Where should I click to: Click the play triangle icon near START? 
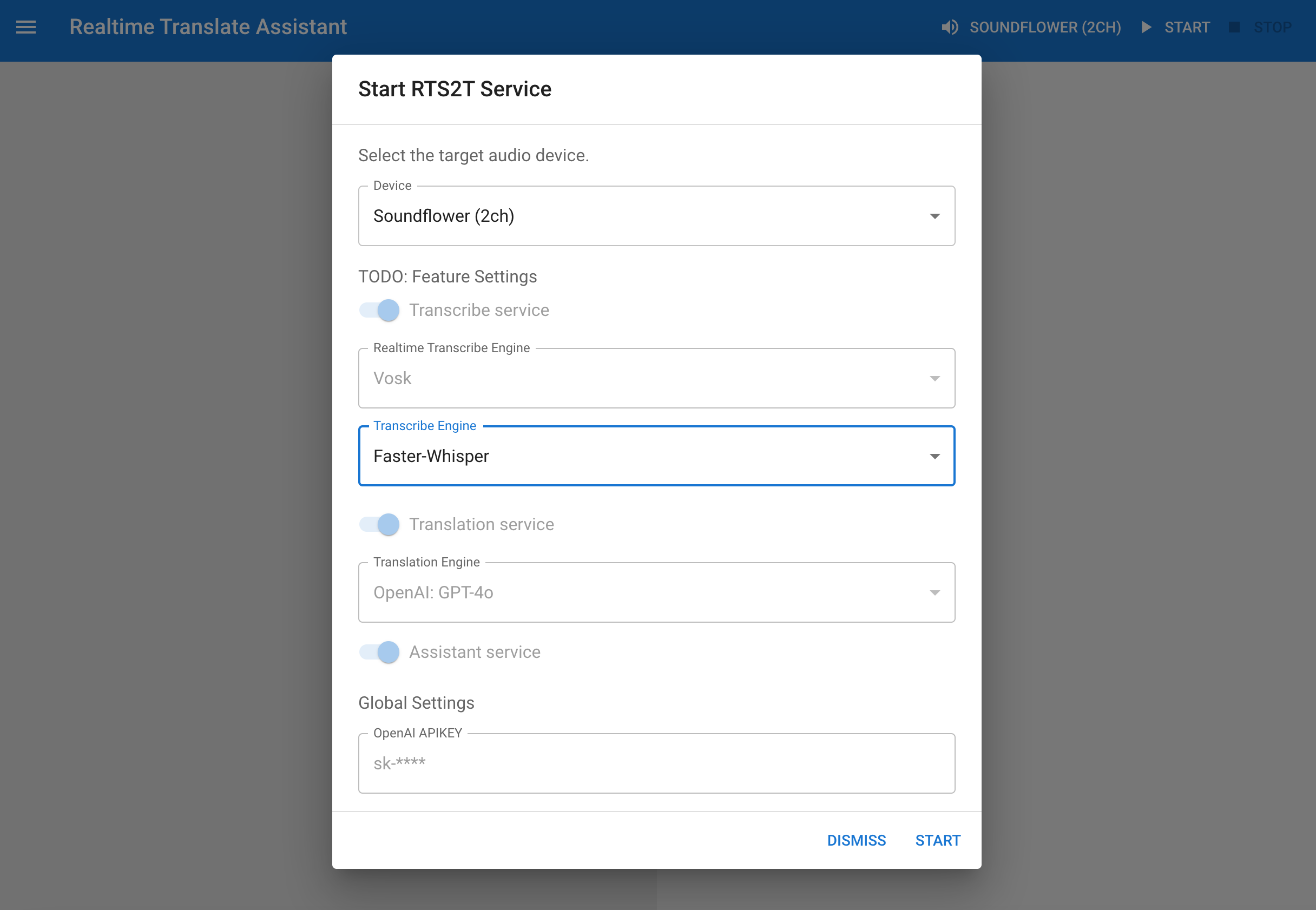point(1147,27)
